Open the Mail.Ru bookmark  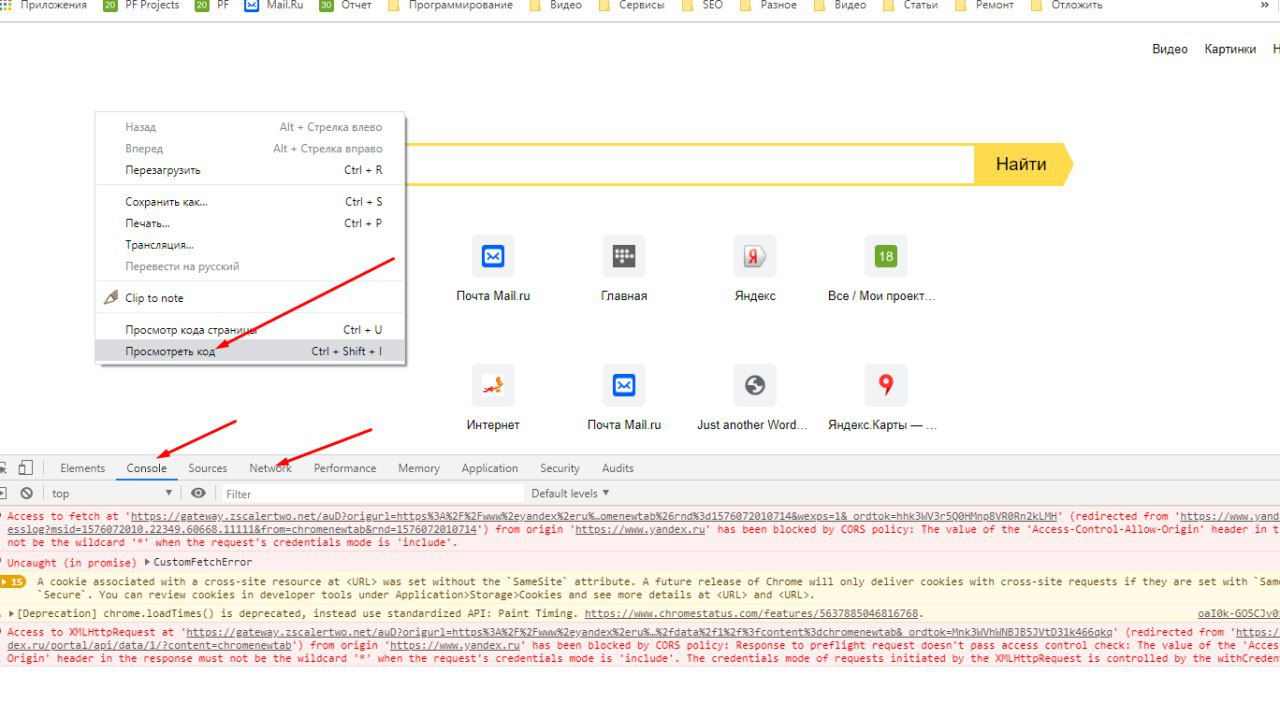(x=274, y=5)
